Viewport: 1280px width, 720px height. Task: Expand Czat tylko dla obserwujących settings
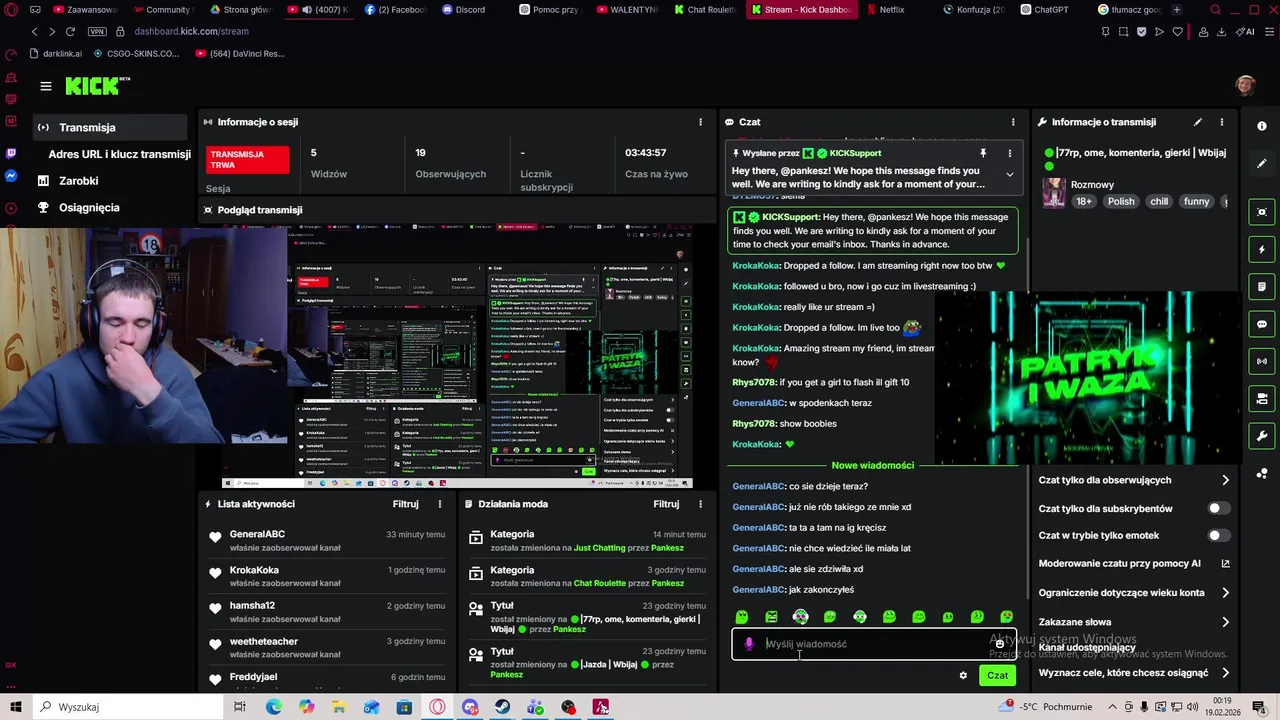[x=1225, y=480]
